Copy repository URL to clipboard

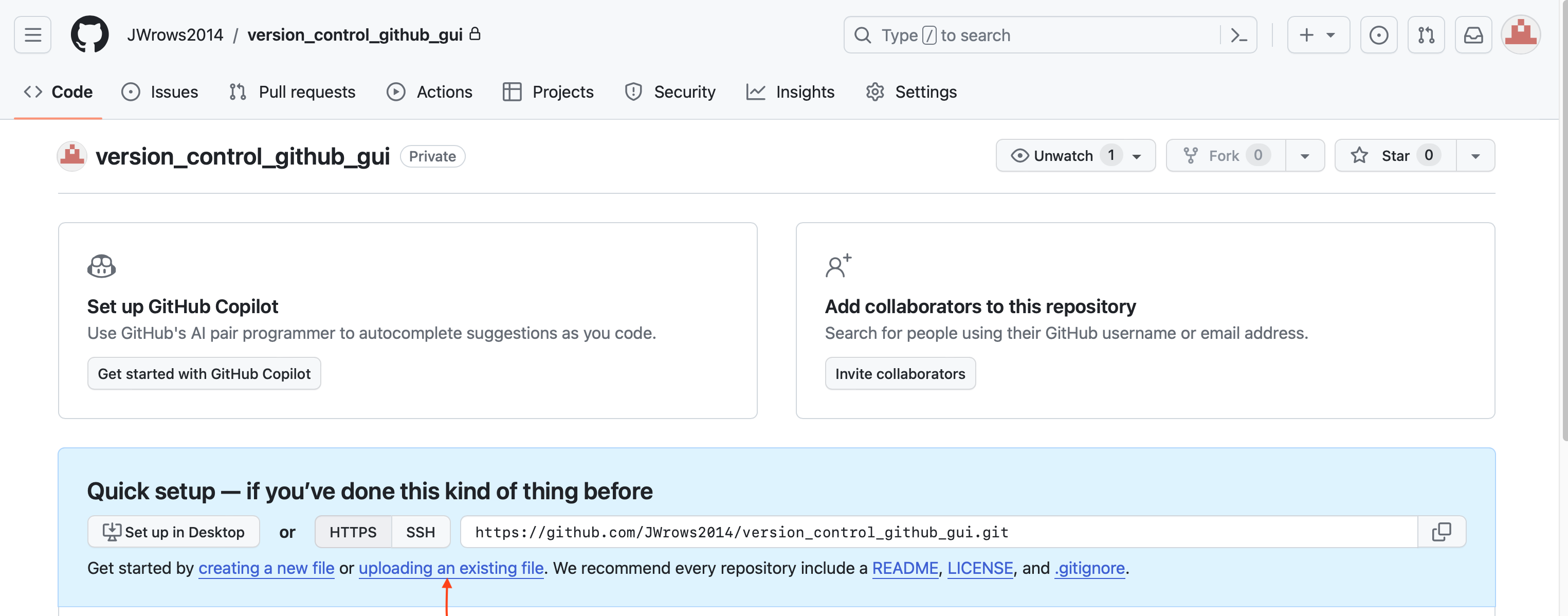tap(1441, 532)
